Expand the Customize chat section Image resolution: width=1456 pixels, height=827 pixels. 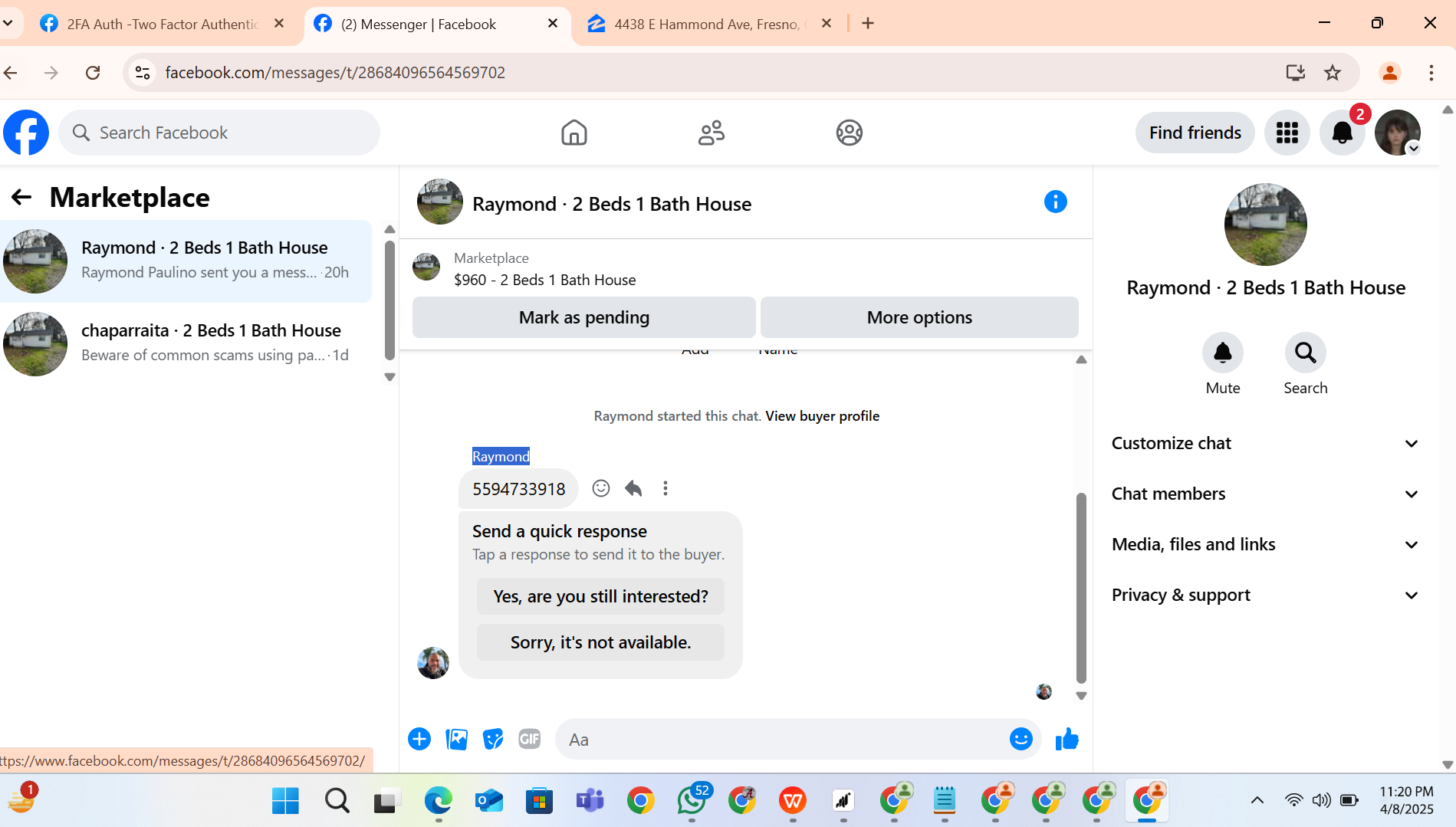(x=1265, y=443)
